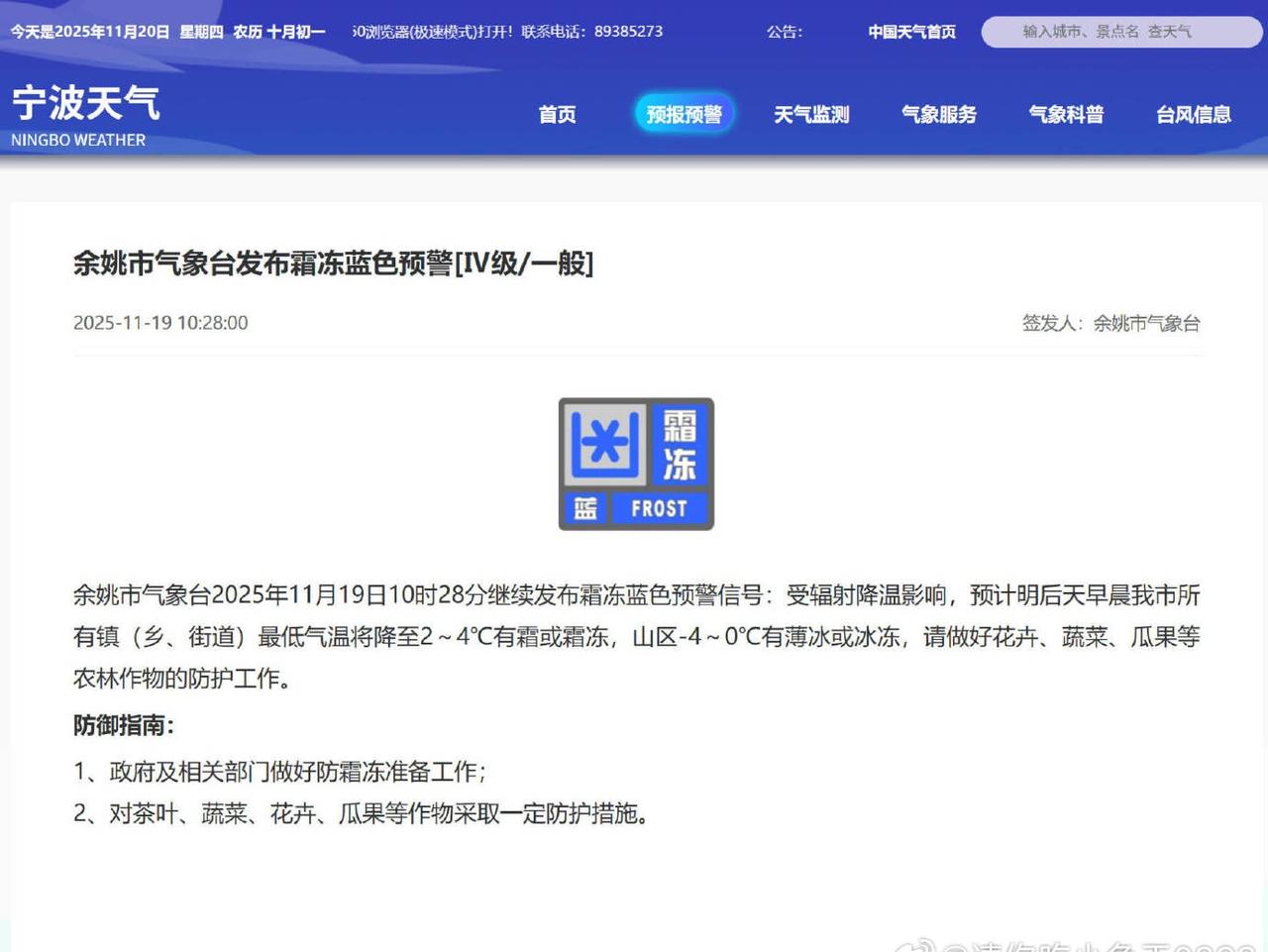This screenshot has height=952, width=1268.
Task: Click the warning paragraph starting 余姚市气象台2025年11月19日
Action: click(637, 636)
